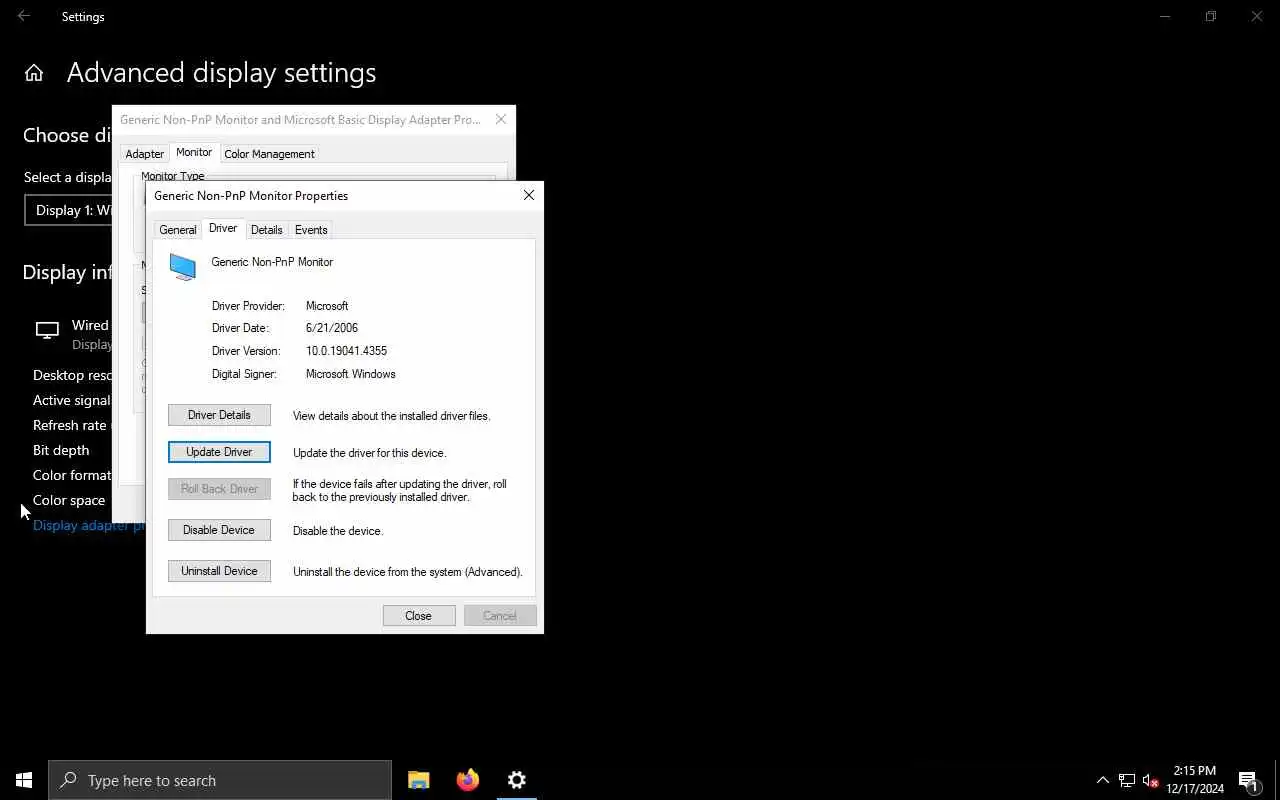
Task: Click the Driver Details button
Action: pos(219,415)
